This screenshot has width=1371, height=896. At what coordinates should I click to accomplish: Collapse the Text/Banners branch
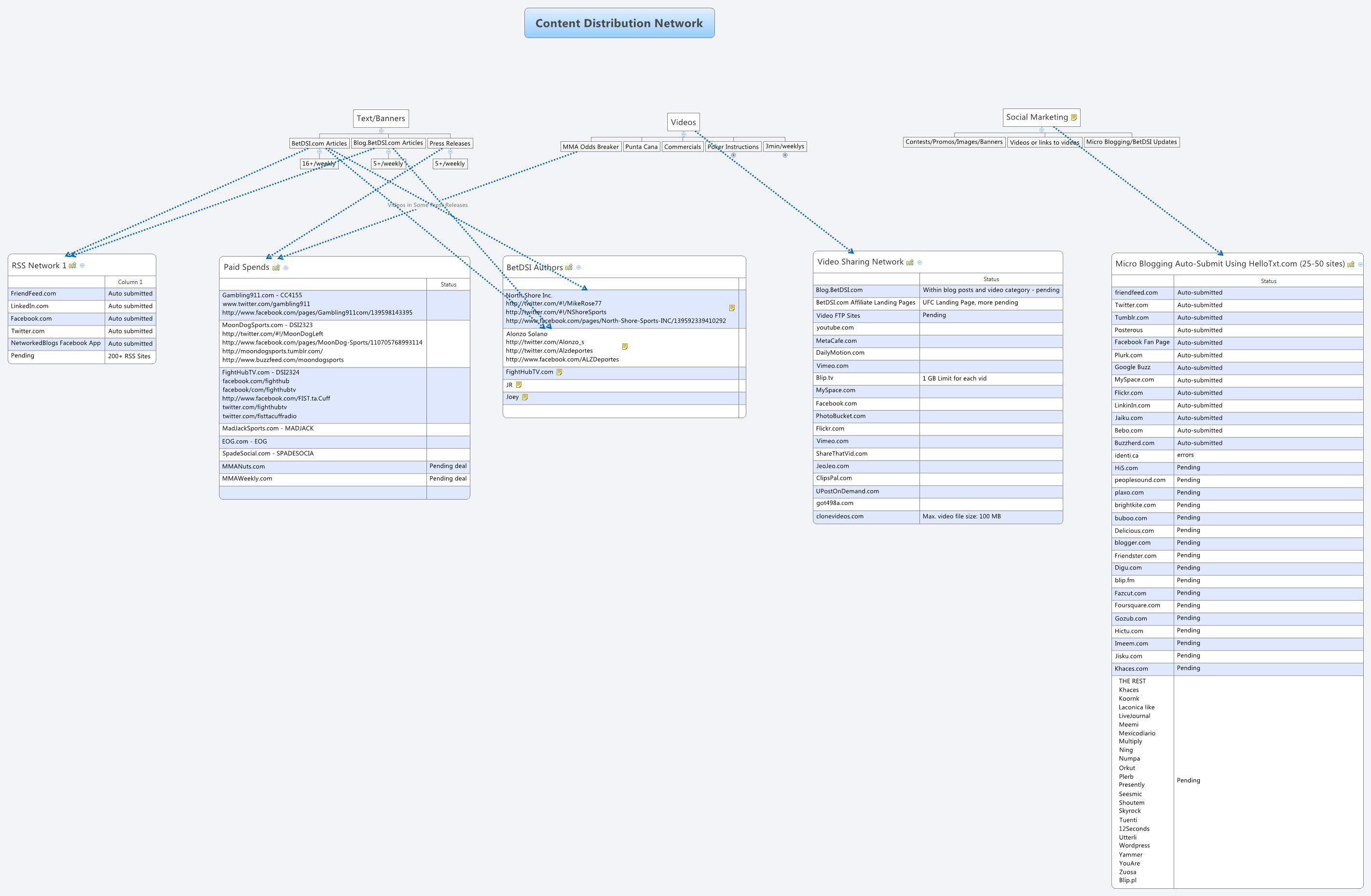coord(381,131)
